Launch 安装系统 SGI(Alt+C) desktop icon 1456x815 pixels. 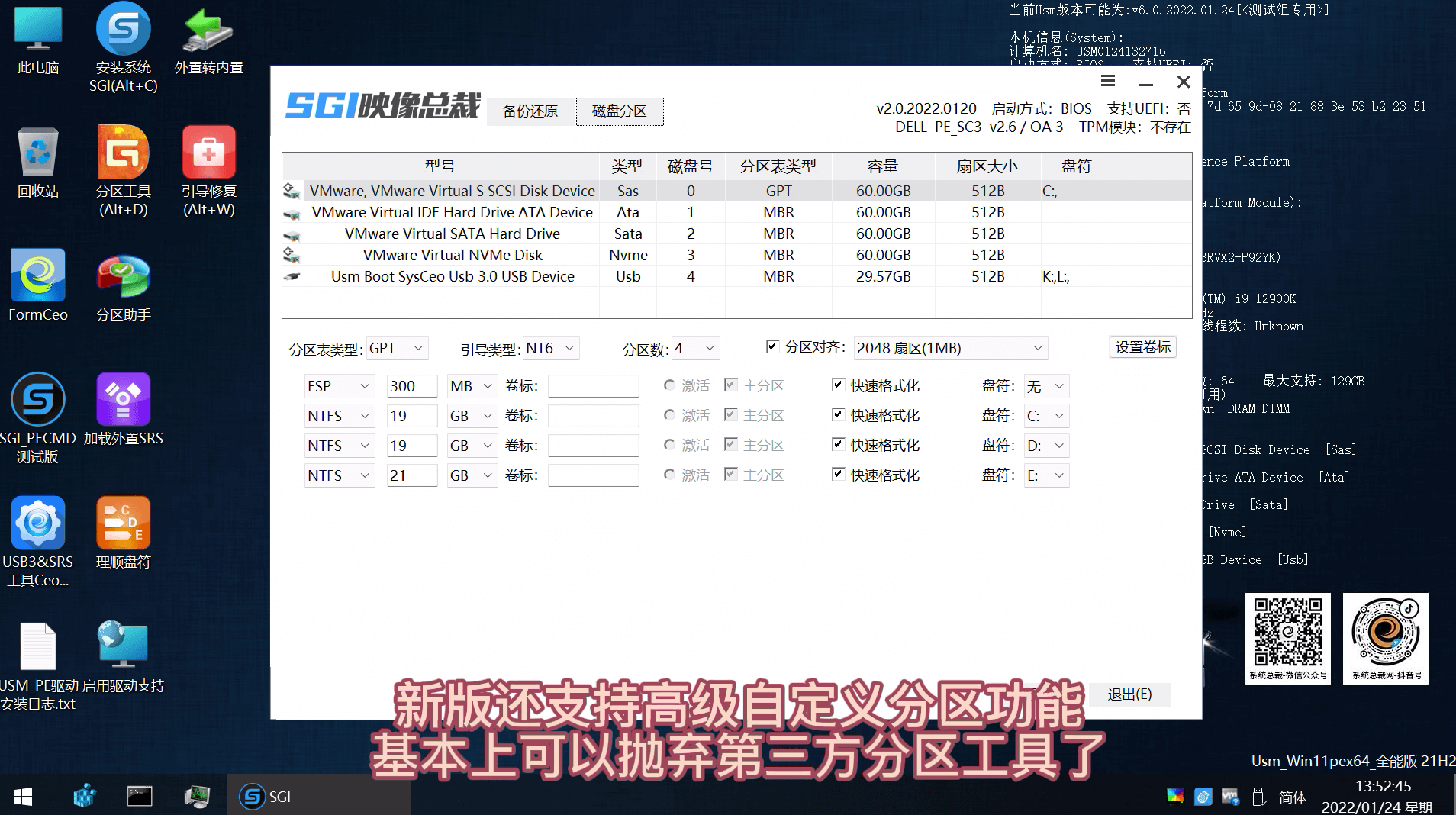pos(124,47)
